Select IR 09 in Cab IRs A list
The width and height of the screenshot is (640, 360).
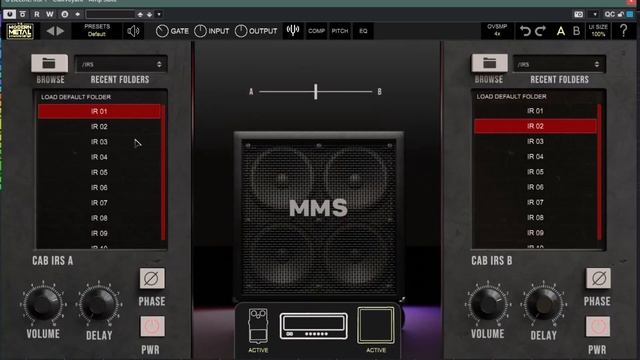tap(99, 233)
